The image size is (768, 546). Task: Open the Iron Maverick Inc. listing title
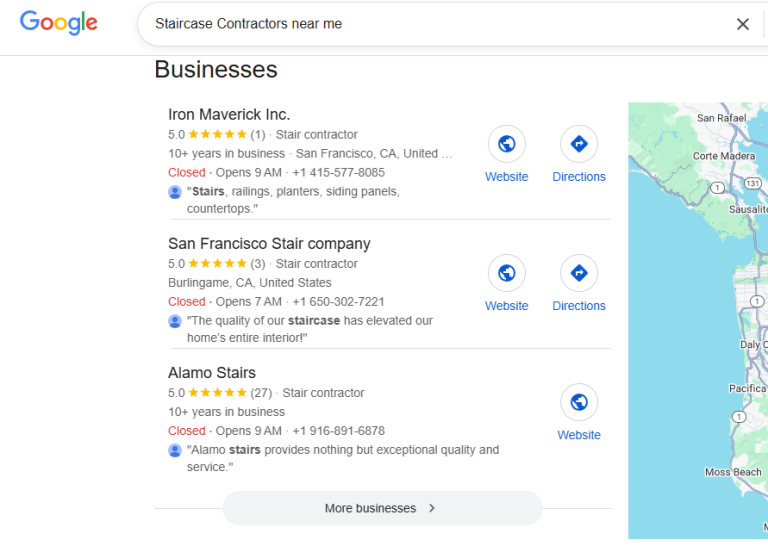point(229,114)
